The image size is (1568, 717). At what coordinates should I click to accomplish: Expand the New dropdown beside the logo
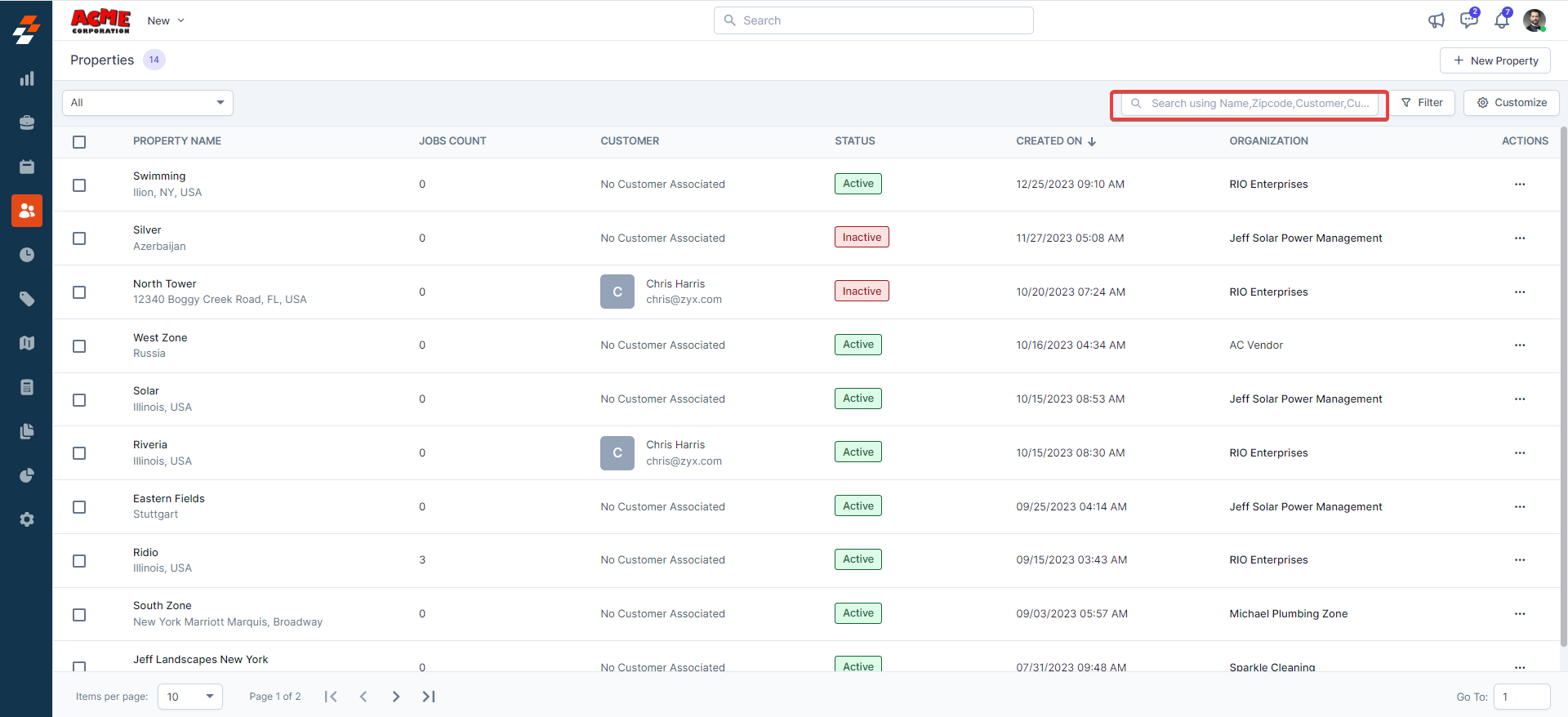click(166, 20)
